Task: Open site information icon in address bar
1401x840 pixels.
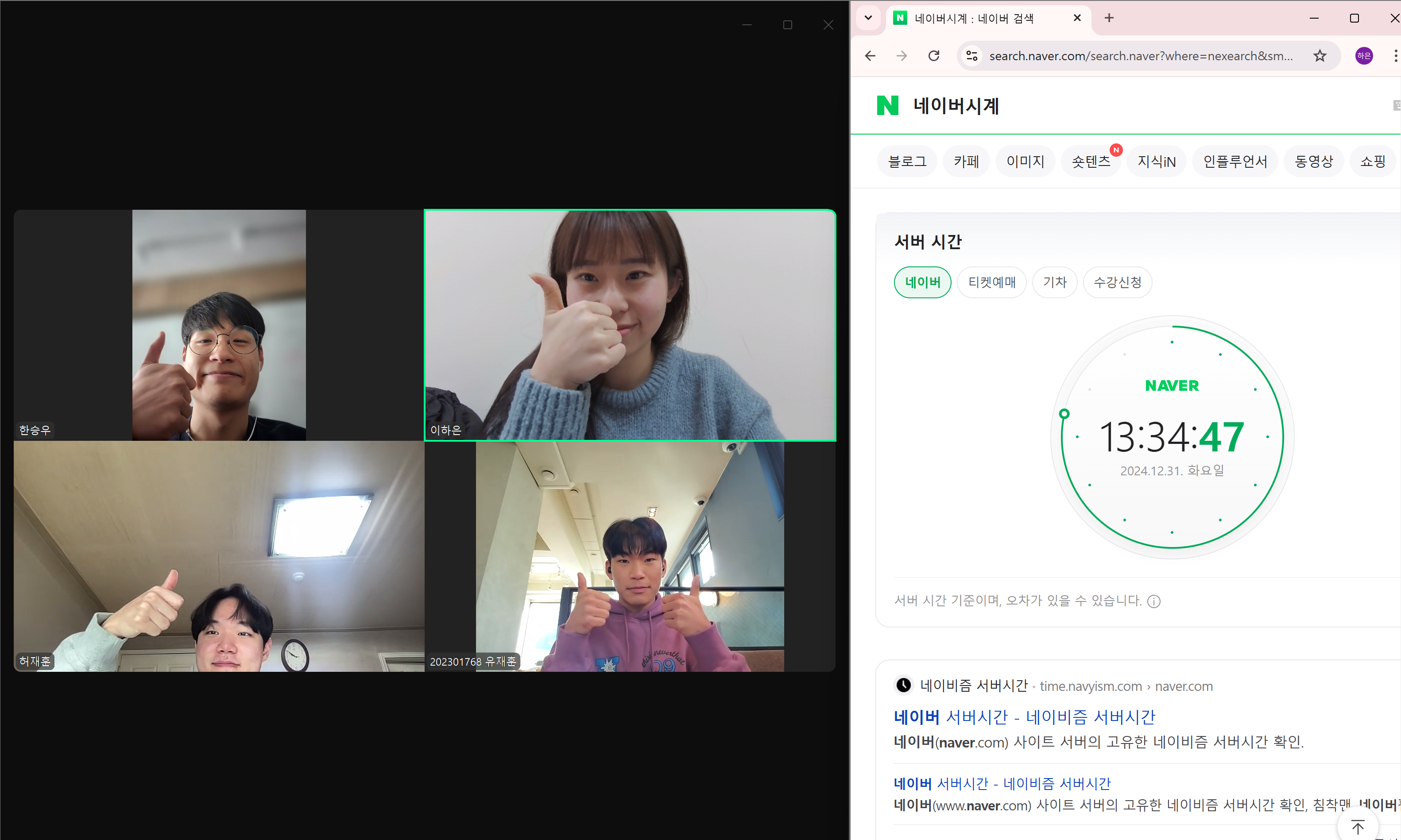Action: 972,55
